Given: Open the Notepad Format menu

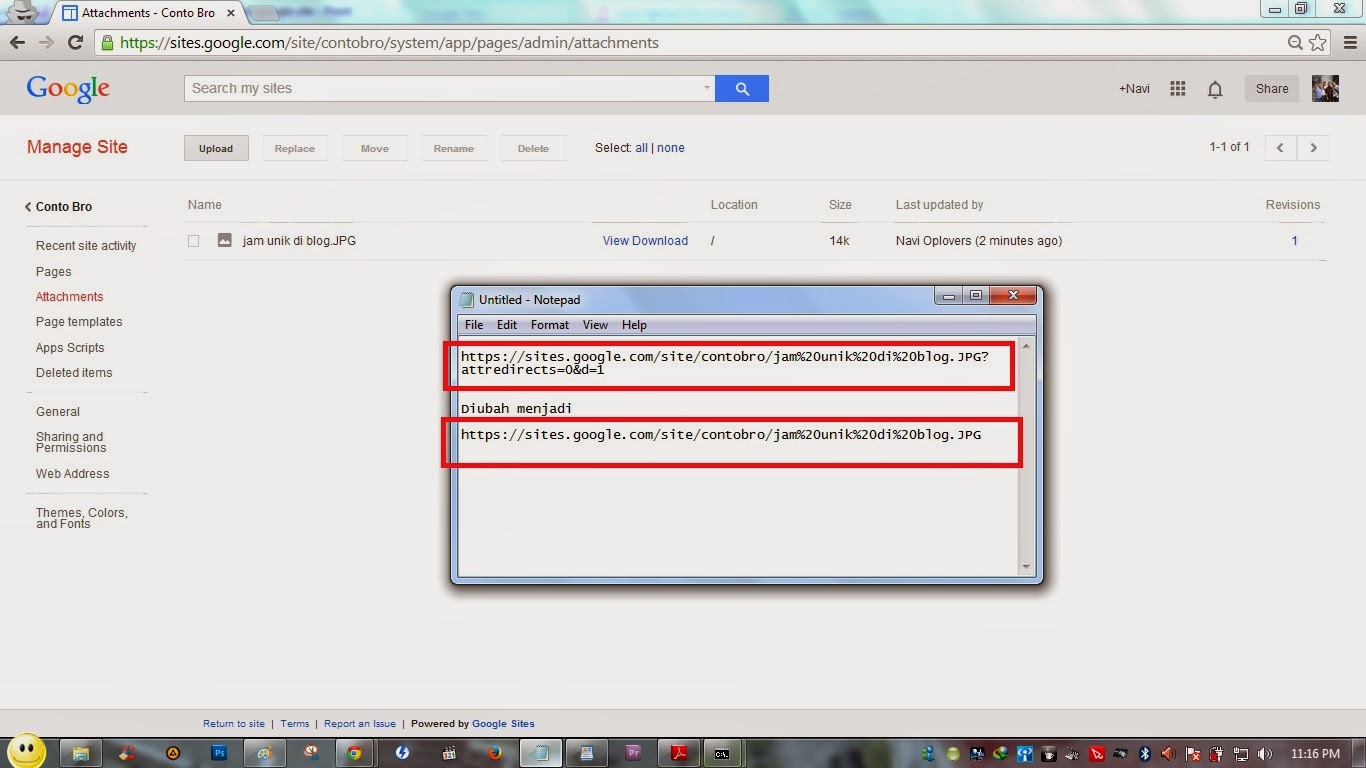Looking at the screenshot, I should pos(550,325).
